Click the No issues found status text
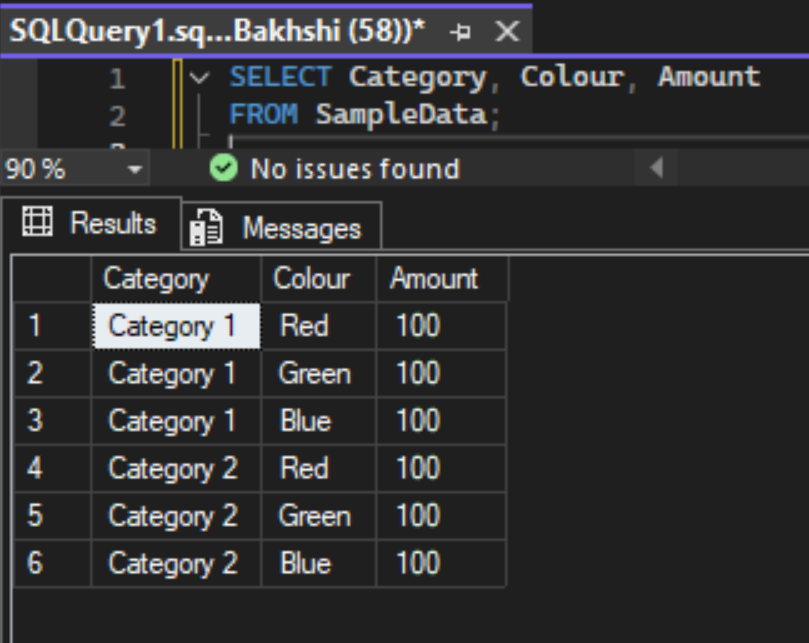Screen dimensions: 809x643 tap(355, 169)
